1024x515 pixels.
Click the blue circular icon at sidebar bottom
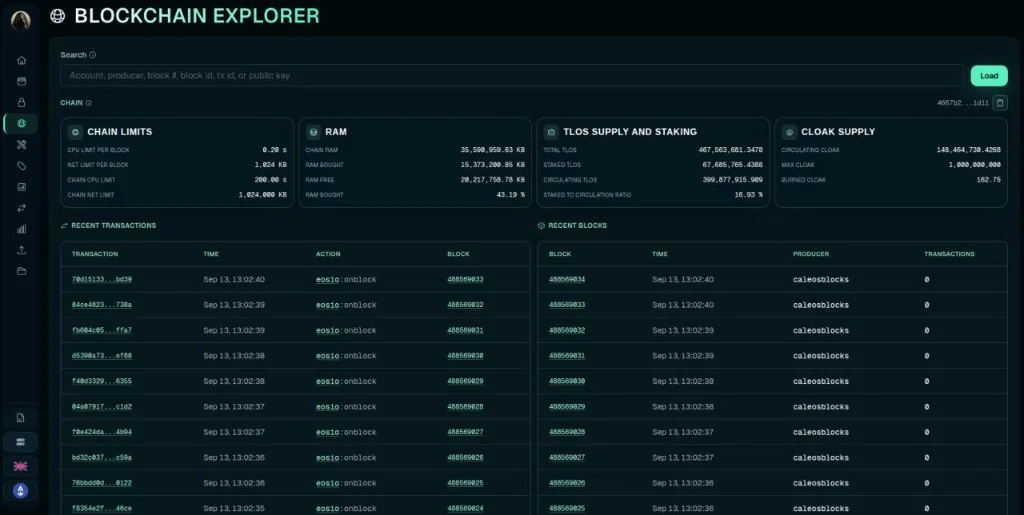tap(20, 490)
